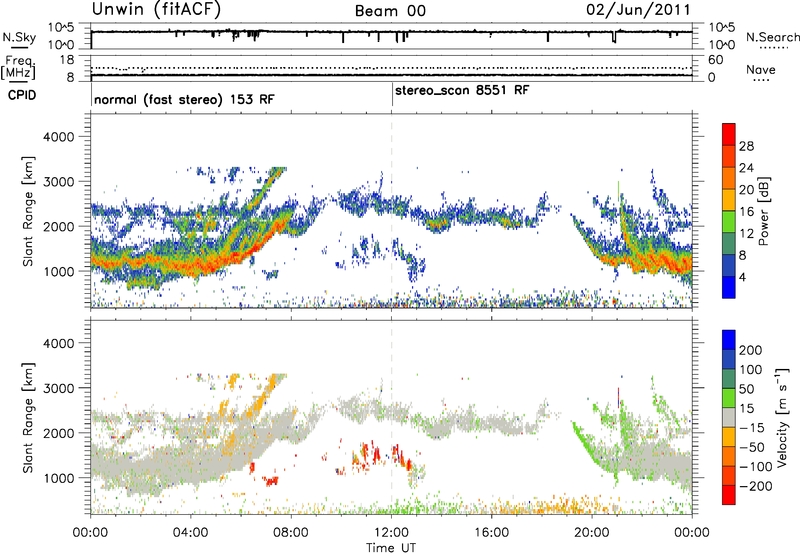This screenshot has height=554, width=800.
Task: Click the '50' tick on the velocity colorbar
Action: pos(746,389)
